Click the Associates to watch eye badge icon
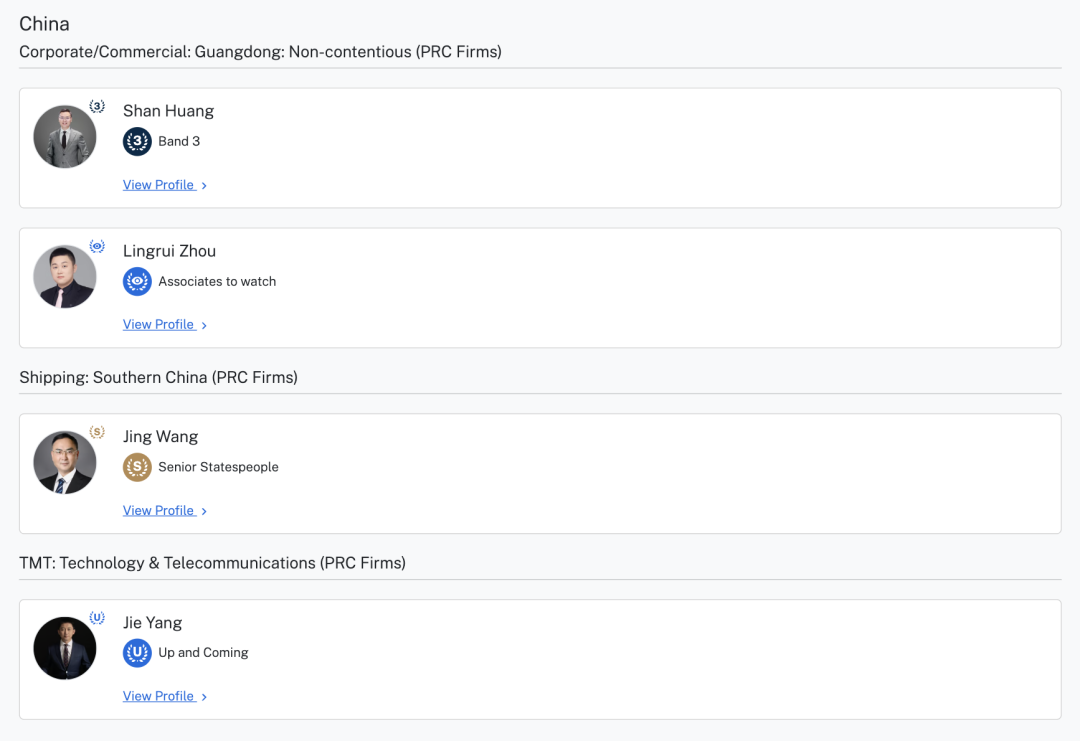This screenshot has width=1080, height=741. tap(137, 282)
